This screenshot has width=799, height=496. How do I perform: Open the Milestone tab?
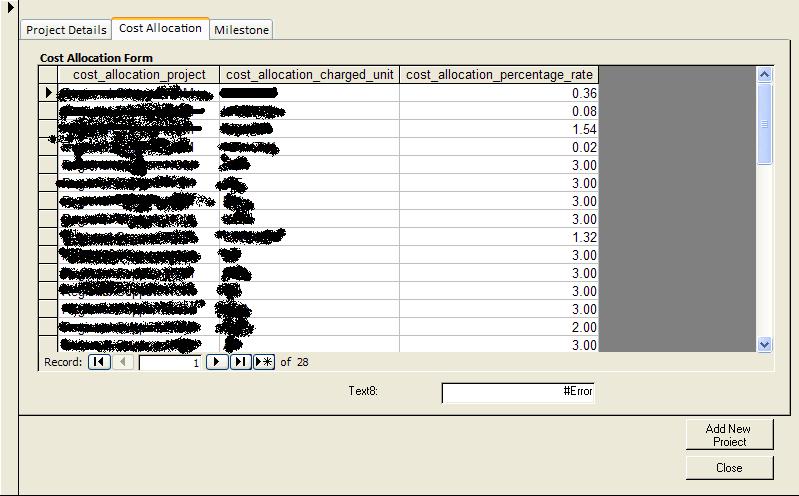(x=242, y=30)
